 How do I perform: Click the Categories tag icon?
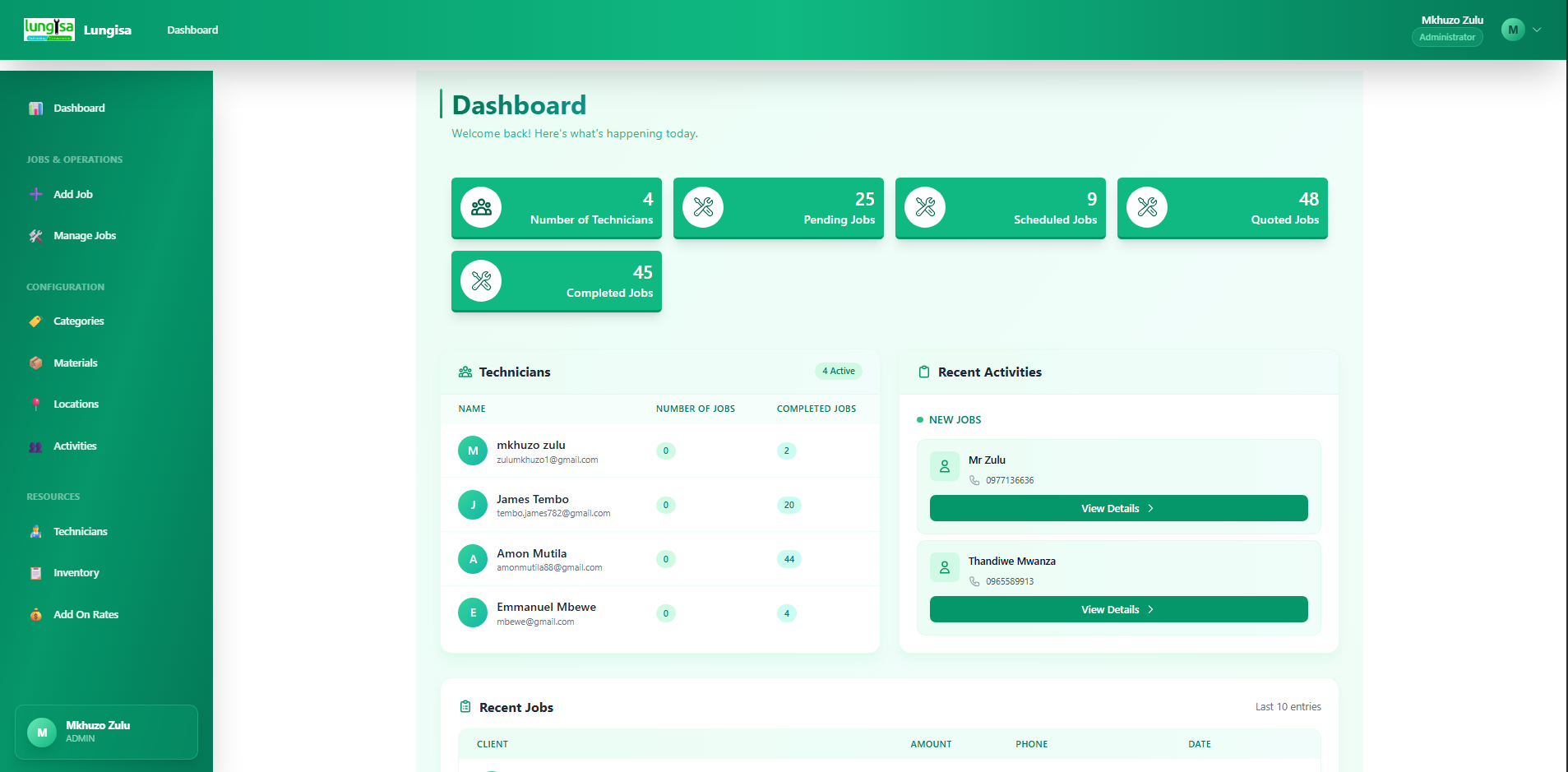pos(36,321)
